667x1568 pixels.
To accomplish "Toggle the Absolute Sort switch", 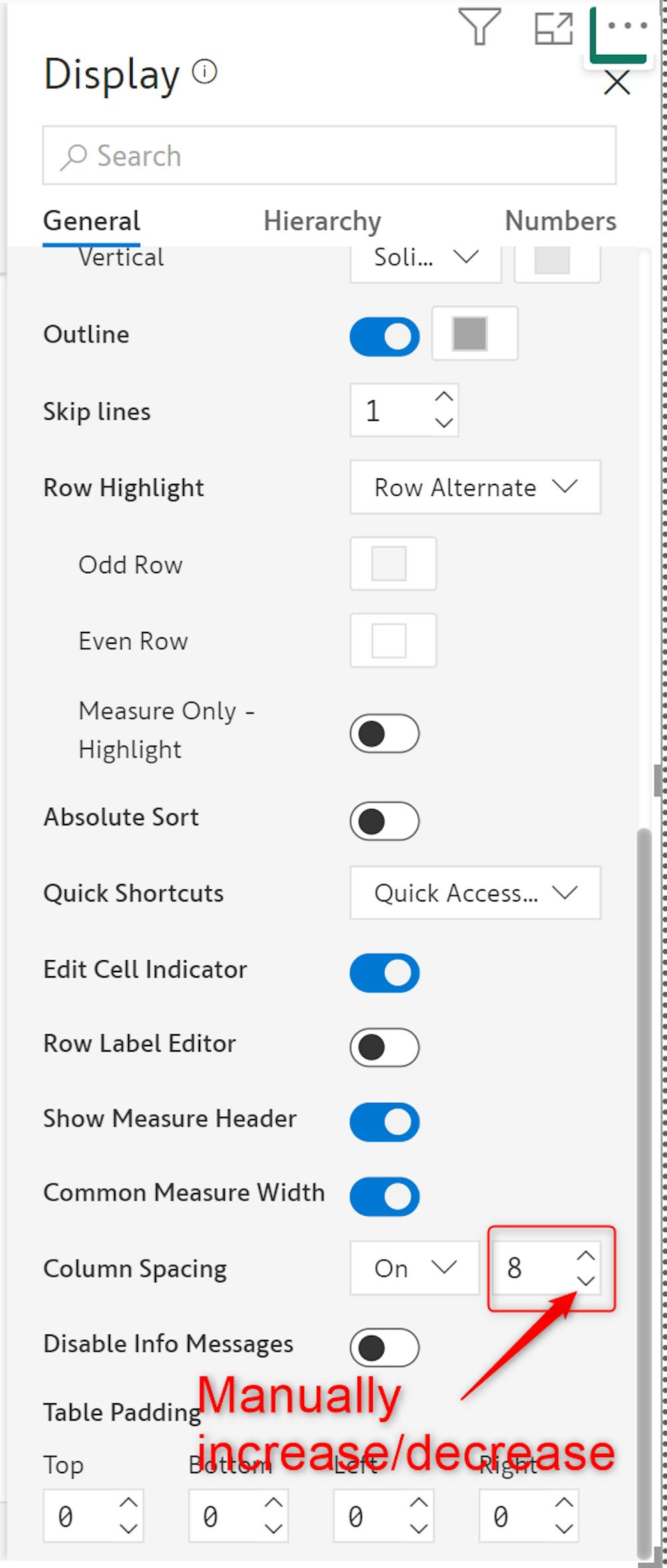I will [385, 821].
